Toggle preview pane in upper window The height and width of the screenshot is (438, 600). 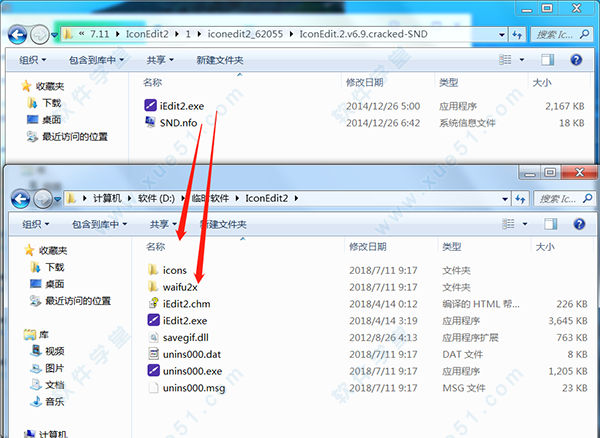tap(548, 60)
